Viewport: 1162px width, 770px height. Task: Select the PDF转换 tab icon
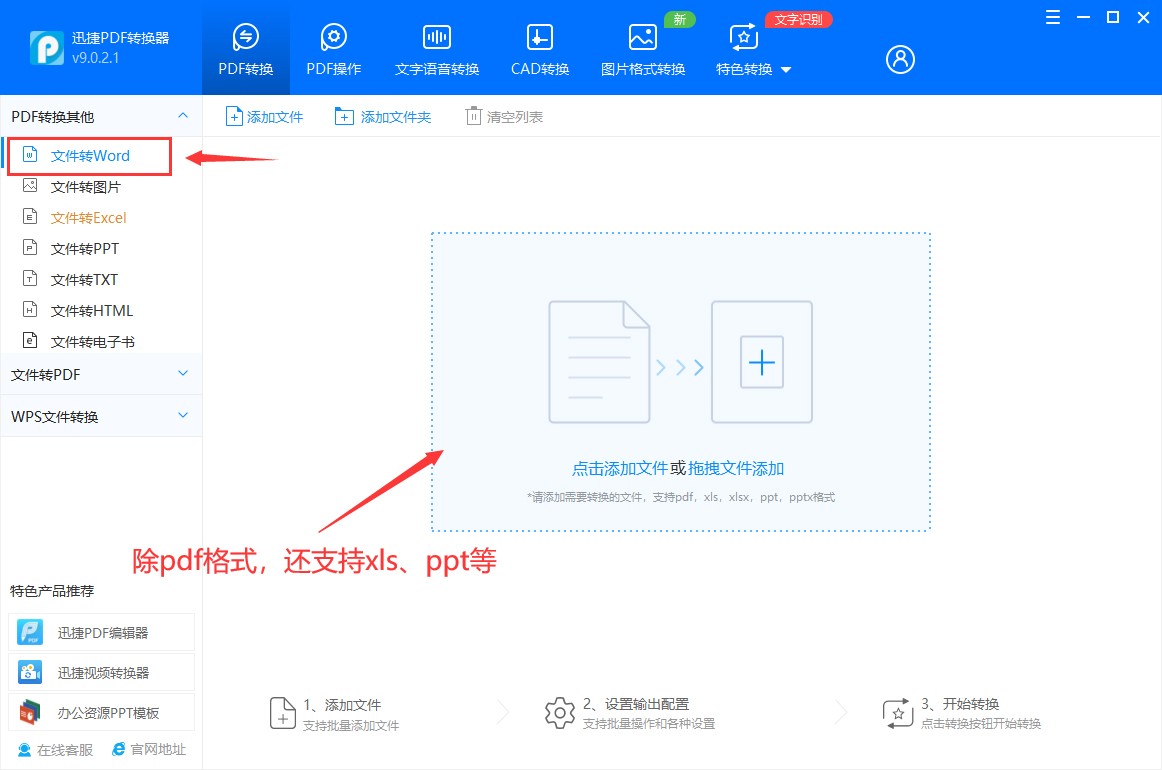(x=245, y=40)
